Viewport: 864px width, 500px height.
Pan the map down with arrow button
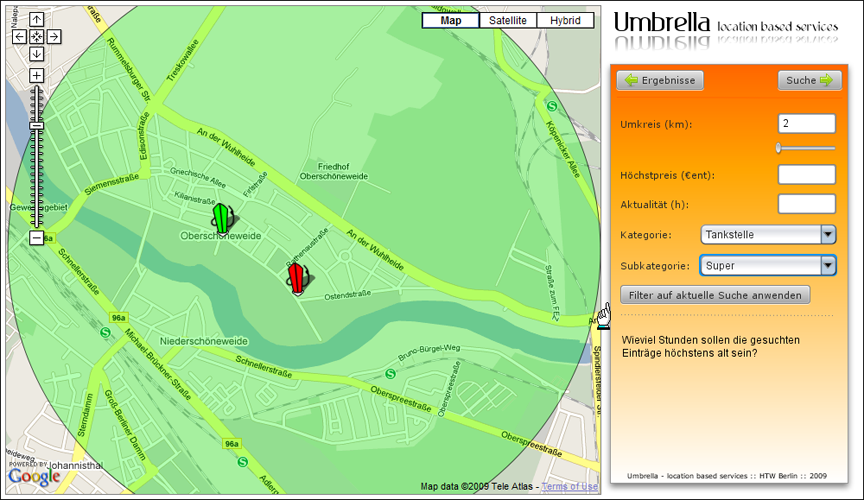(x=36, y=54)
